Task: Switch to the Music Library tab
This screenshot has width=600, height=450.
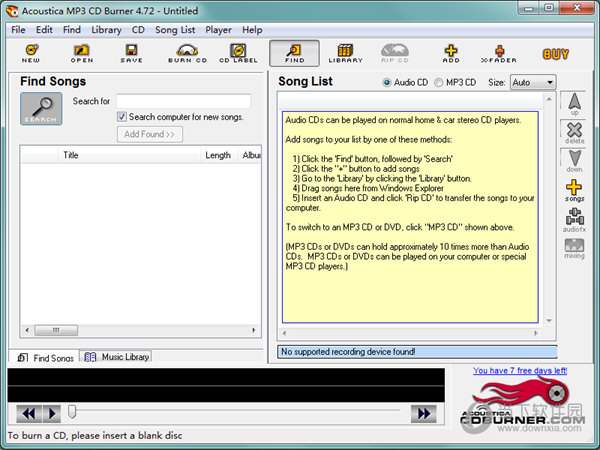Action: [116, 357]
